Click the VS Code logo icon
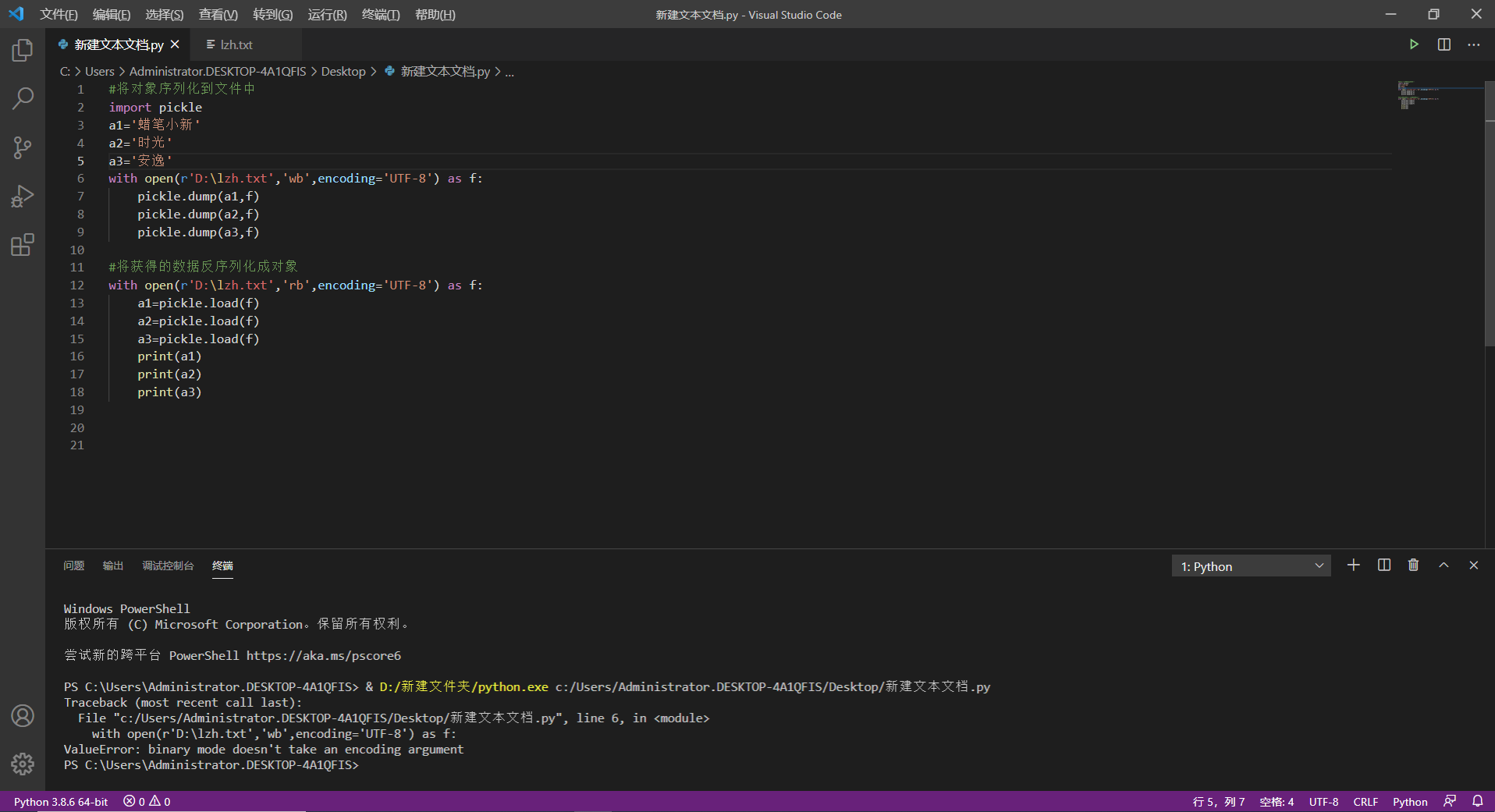This screenshot has height=812, width=1495. [x=16, y=14]
